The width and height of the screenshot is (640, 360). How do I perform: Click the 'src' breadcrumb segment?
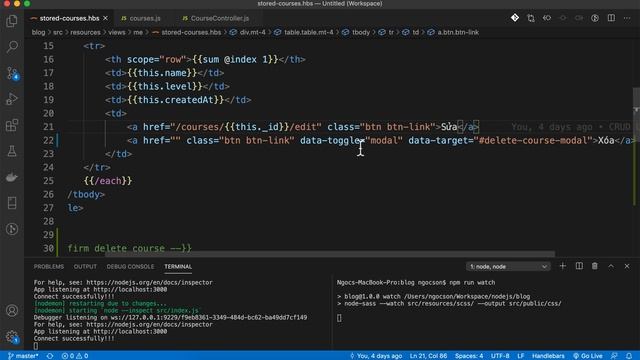point(58,32)
